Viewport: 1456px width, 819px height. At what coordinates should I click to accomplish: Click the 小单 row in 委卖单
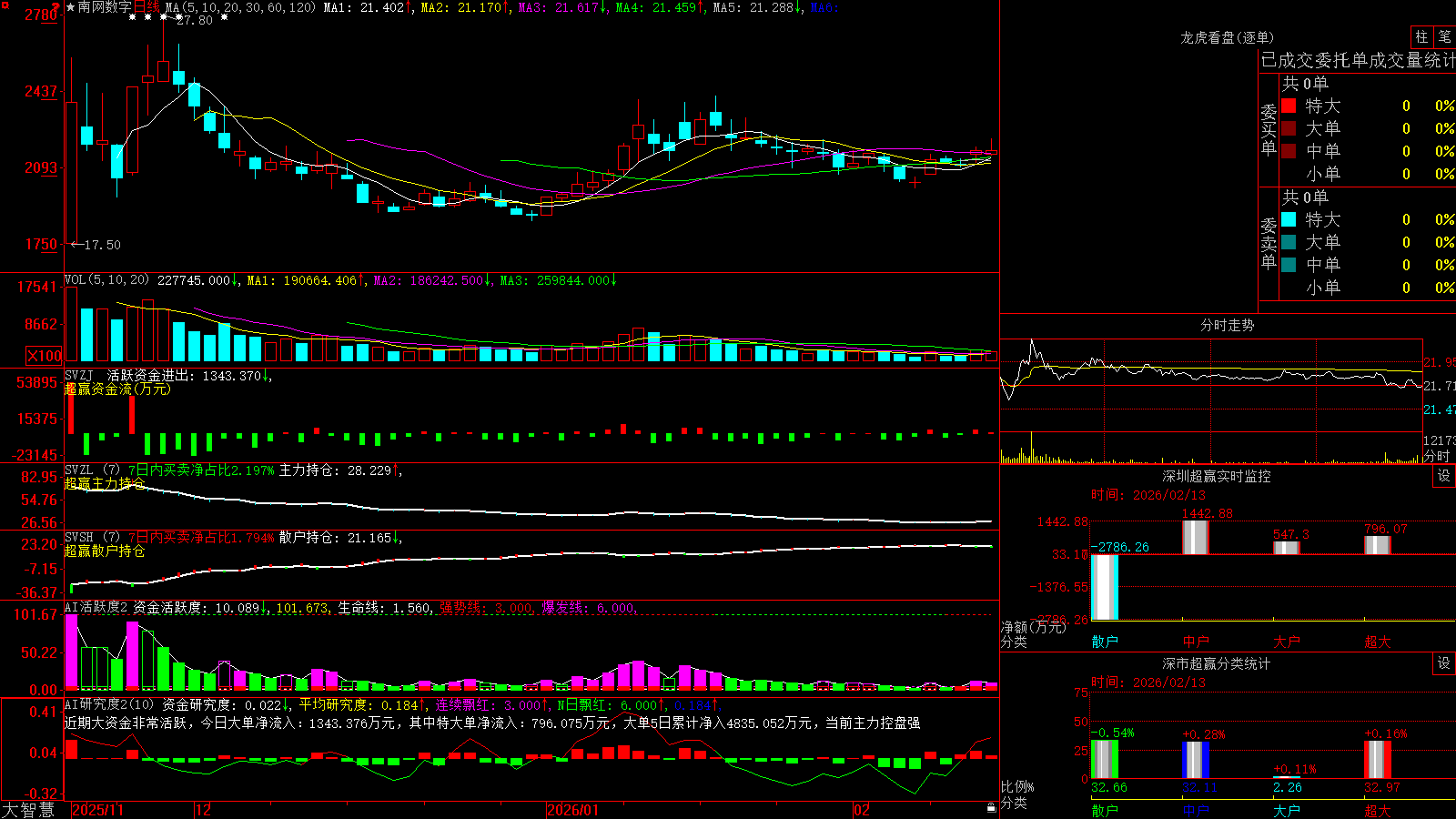coord(1368,288)
